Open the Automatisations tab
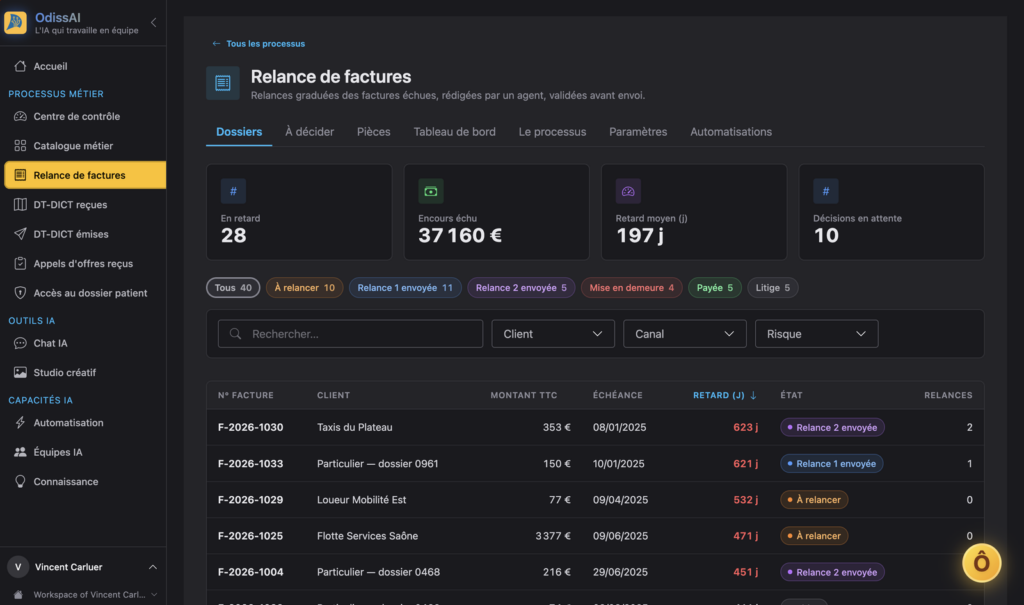This screenshot has width=1024, height=605. click(731, 132)
